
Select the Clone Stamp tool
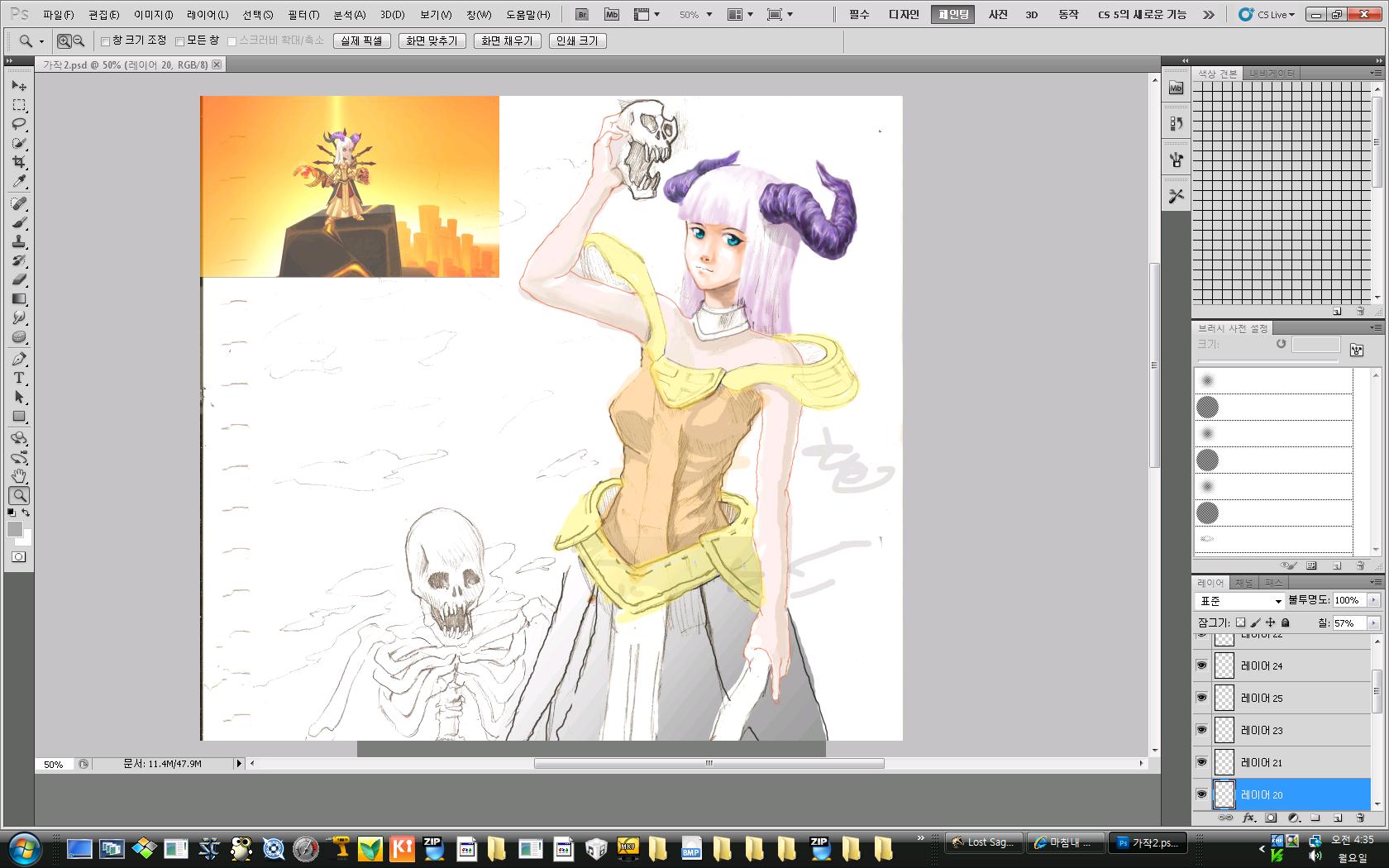[19, 241]
